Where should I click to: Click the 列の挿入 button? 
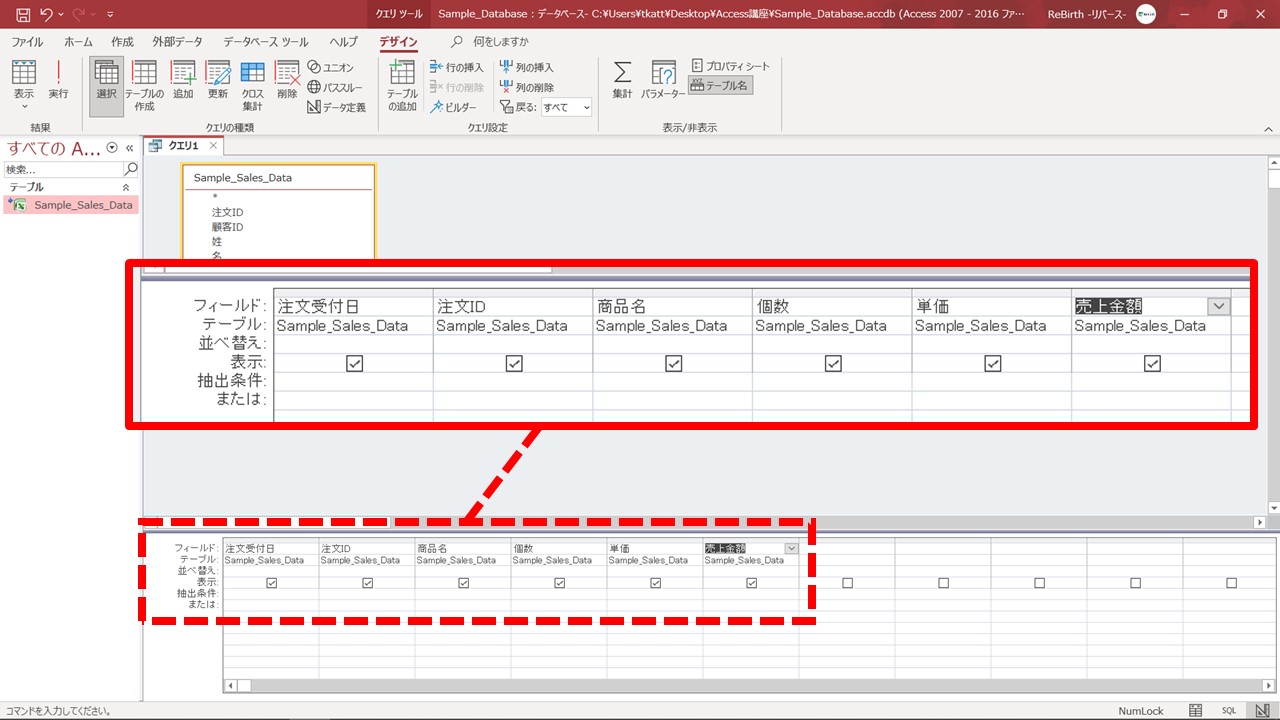pos(526,67)
